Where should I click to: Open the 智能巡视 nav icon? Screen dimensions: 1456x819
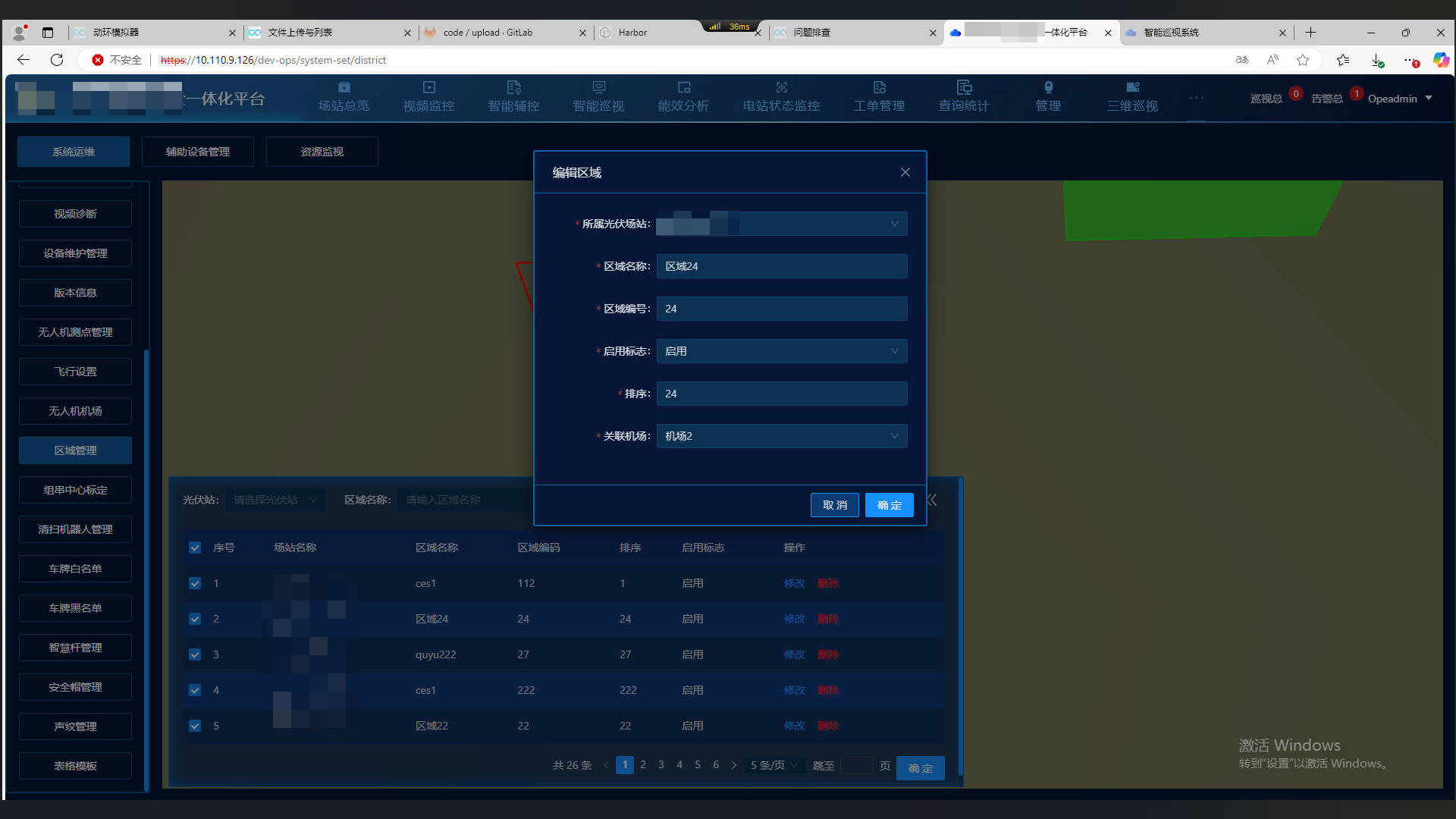click(x=598, y=88)
